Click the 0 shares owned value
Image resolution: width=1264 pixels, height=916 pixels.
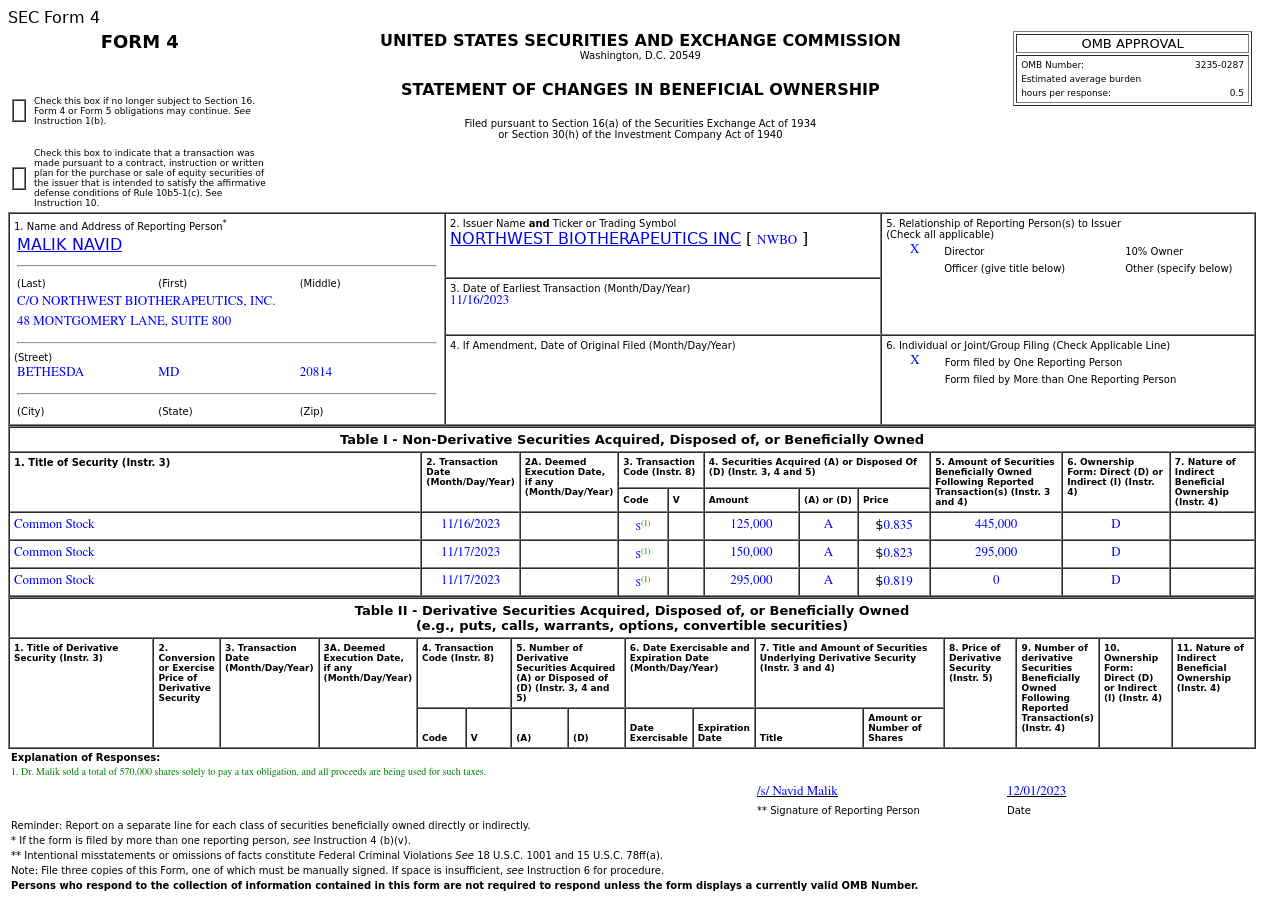[996, 580]
